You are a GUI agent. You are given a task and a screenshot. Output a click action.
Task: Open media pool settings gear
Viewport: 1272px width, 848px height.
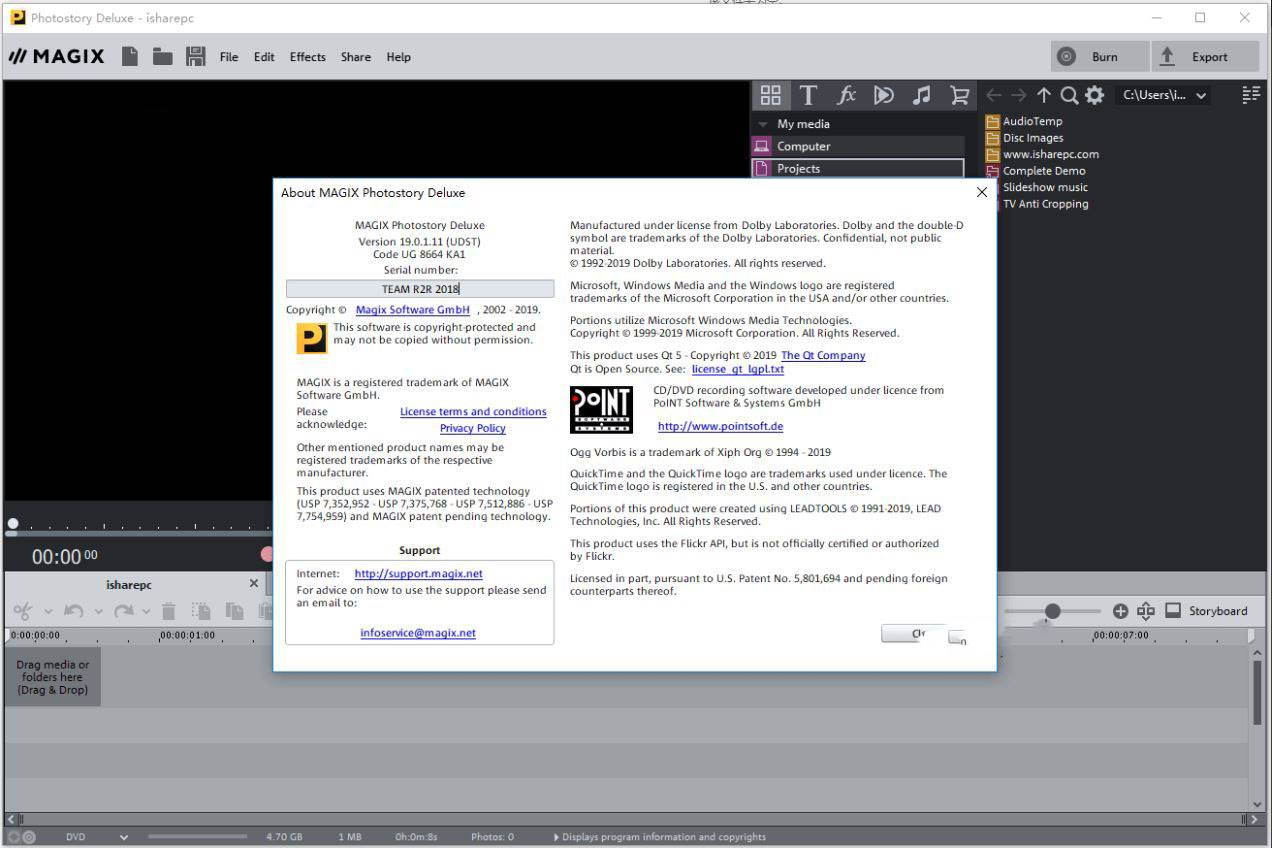[x=1095, y=95]
